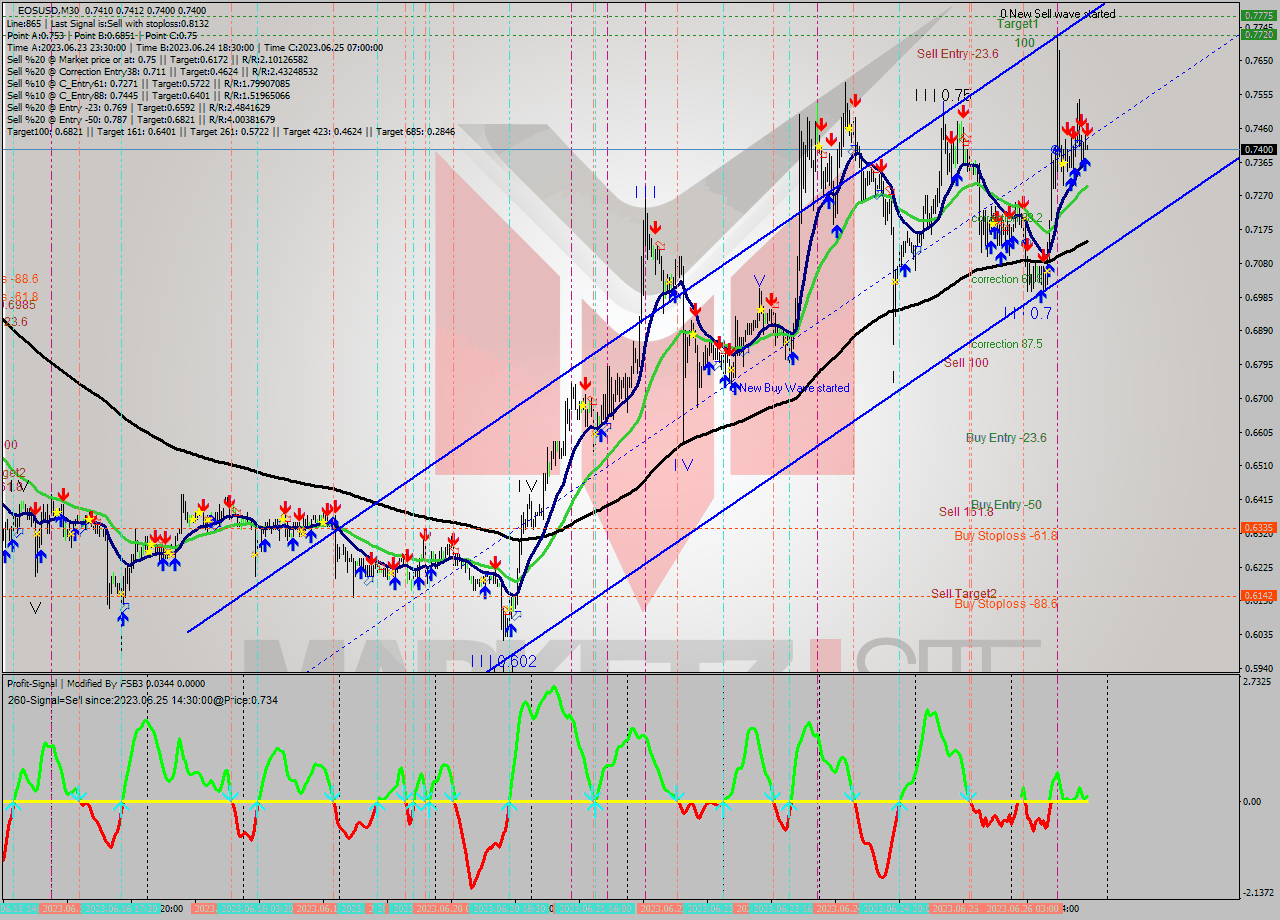Click the blue circle marker on the 0.7400 line
Screen dimensions: 1280x920
point(1056,150)
